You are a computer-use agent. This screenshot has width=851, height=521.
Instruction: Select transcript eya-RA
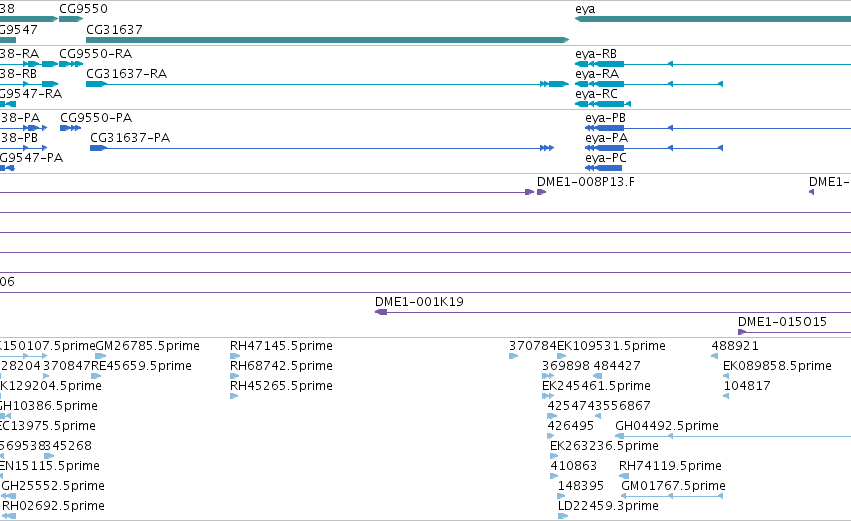pos(649,84)
